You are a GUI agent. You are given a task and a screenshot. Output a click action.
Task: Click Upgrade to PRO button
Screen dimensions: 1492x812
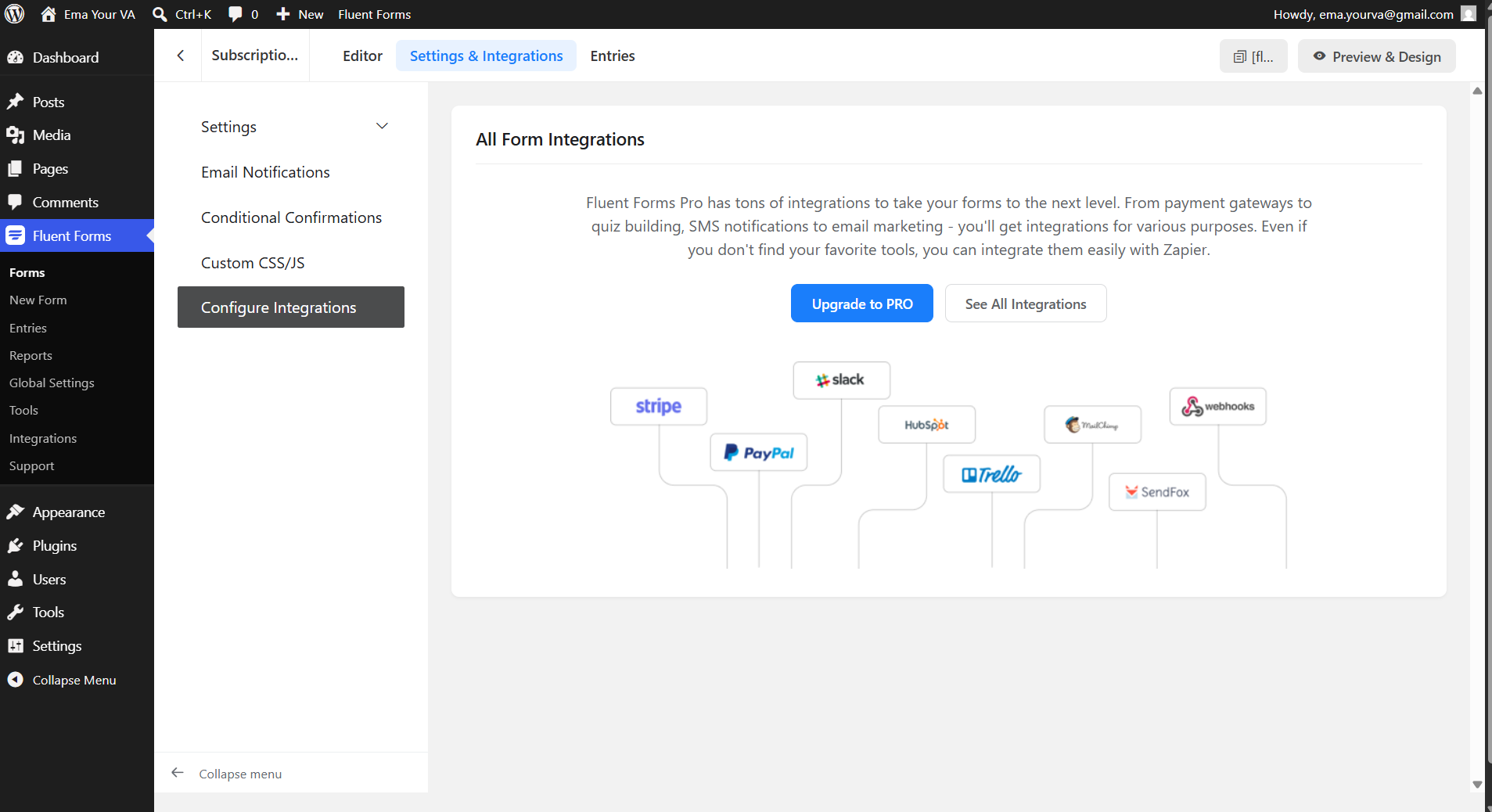click(862, 304)
